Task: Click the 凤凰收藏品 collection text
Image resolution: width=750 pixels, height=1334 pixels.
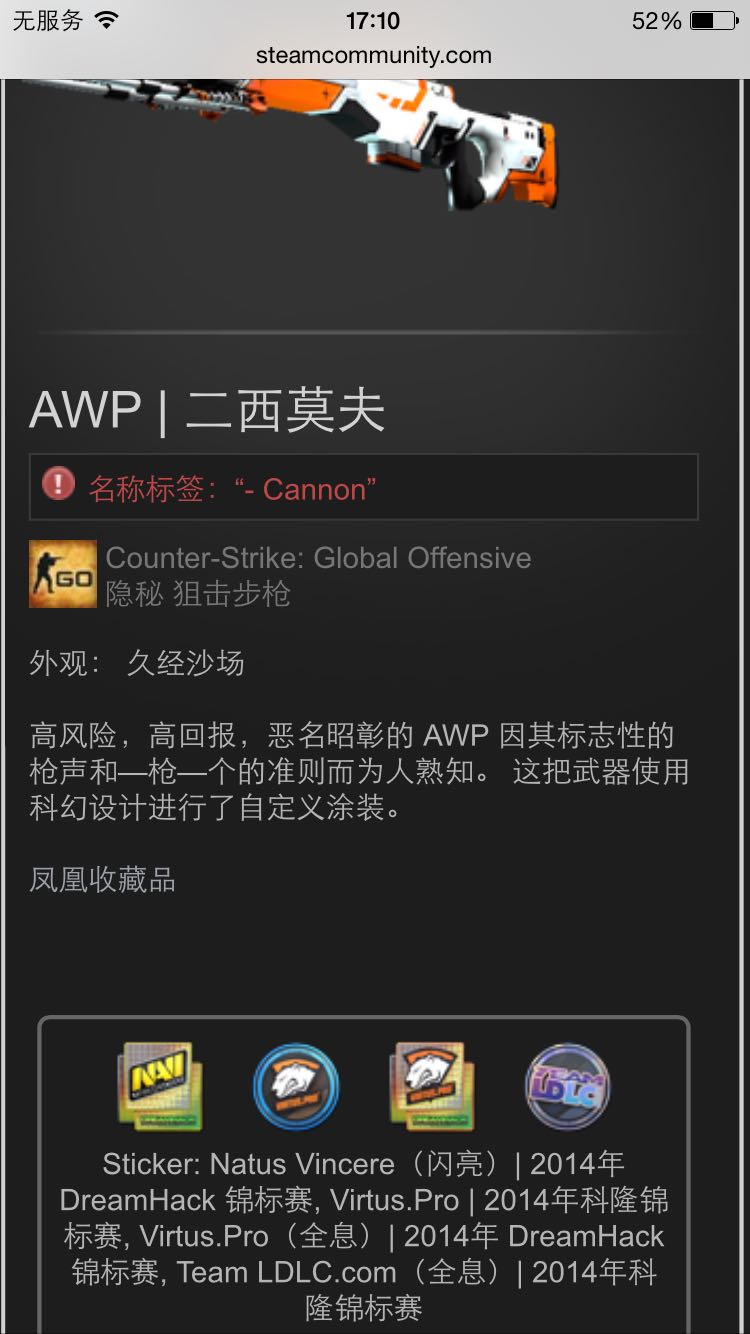Action: click(103, 880)
